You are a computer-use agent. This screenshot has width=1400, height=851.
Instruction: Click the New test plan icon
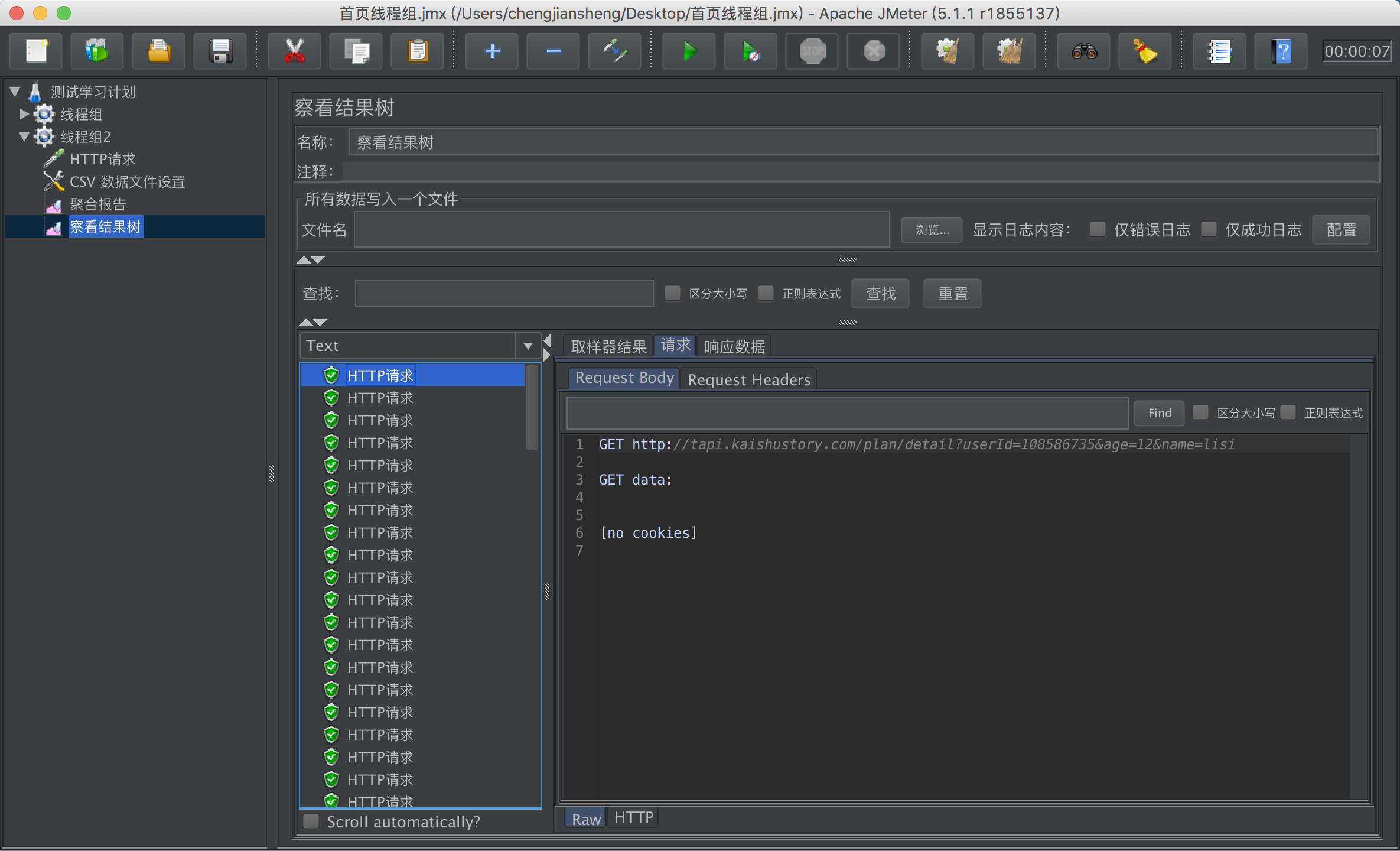click(37, 51)
